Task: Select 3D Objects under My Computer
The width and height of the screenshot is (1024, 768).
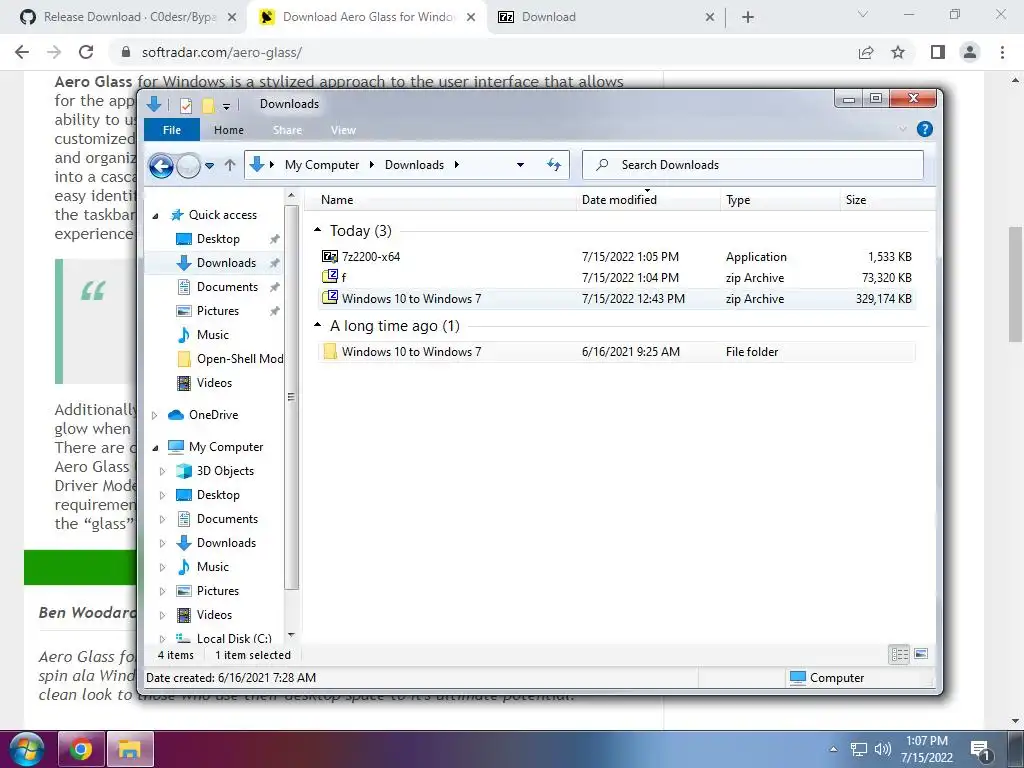Action: [x=225, y=471]
